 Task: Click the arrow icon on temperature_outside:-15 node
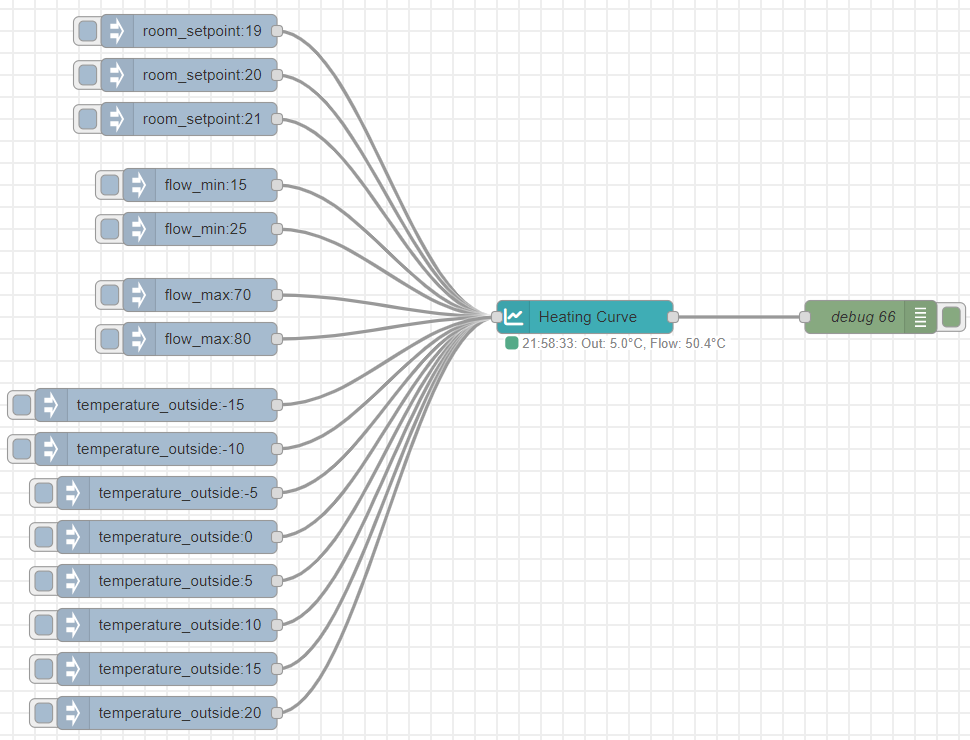[x=51, y=405]
